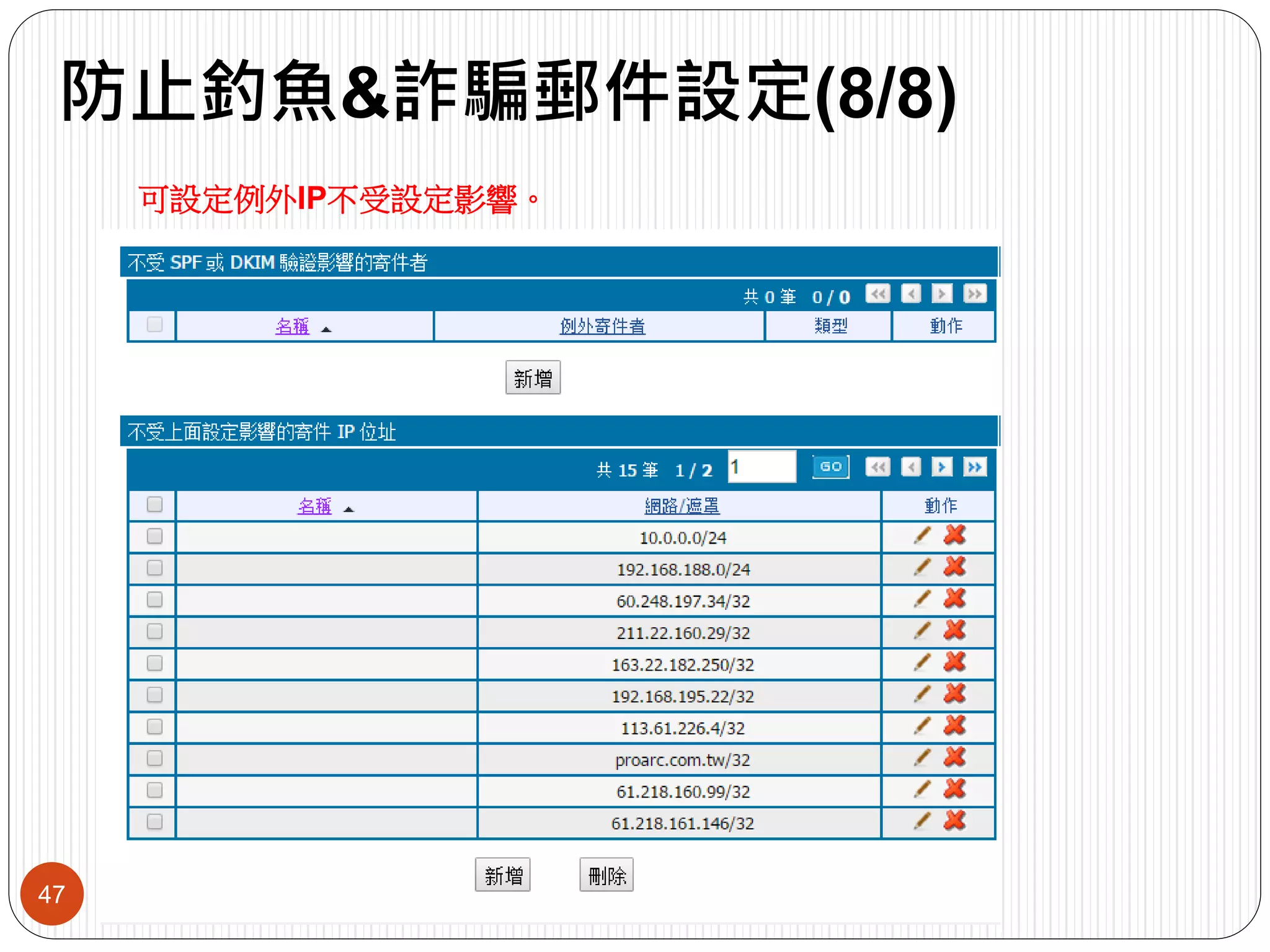Viewport: 1270px width, 952px height.
Task: Select the 163.22.182.250/32 network cell
Action: click(680, 664)
